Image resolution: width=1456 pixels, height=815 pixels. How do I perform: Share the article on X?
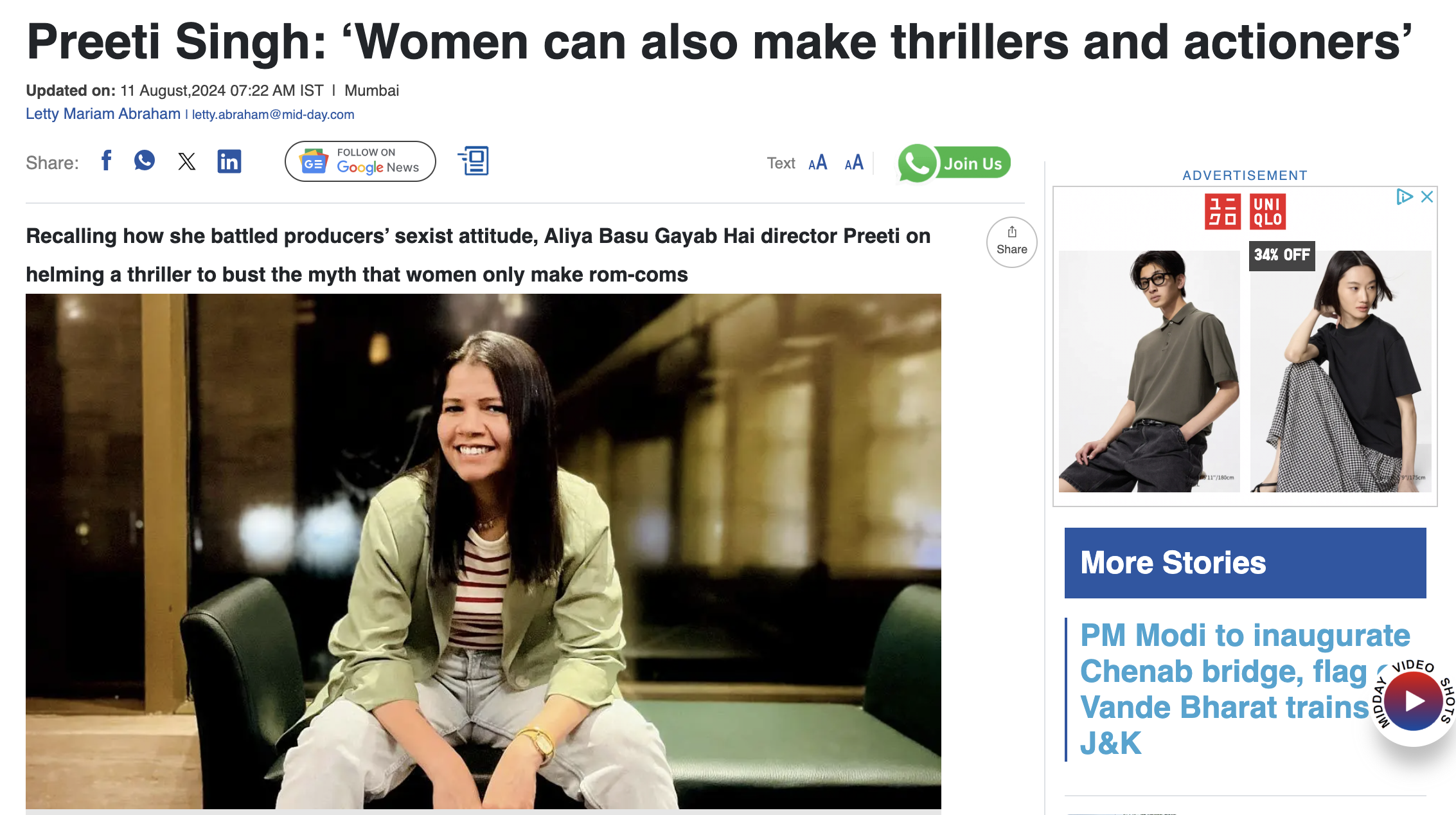tap(187, 162)
